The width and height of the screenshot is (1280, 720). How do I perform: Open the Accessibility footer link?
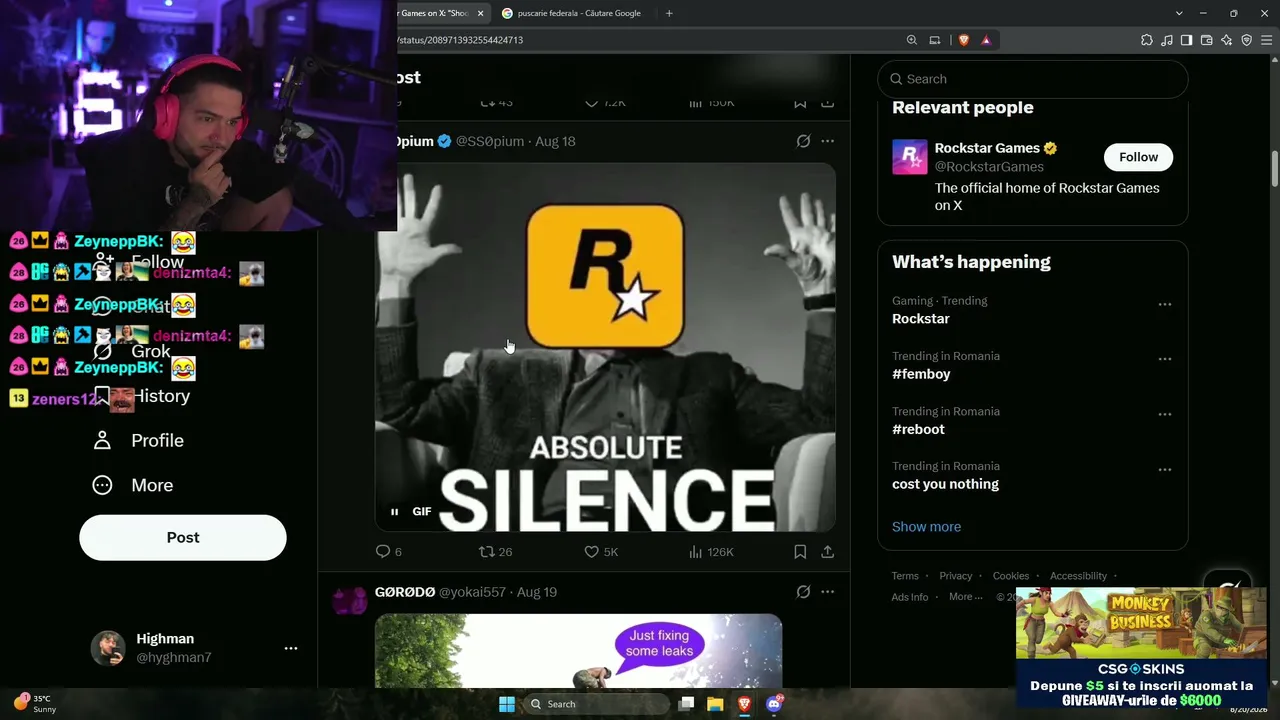click(x=1078, y=576)
